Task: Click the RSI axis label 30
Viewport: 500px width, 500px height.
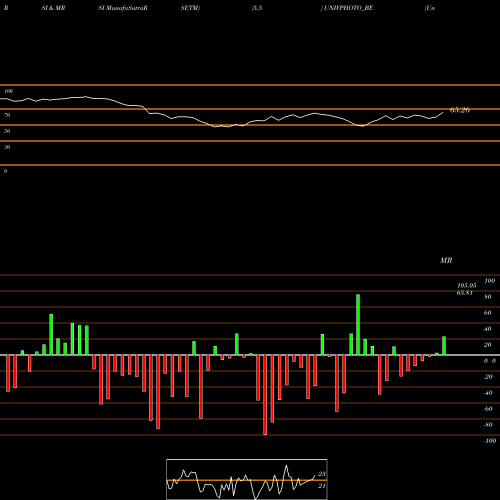Action: click(7, 147)
